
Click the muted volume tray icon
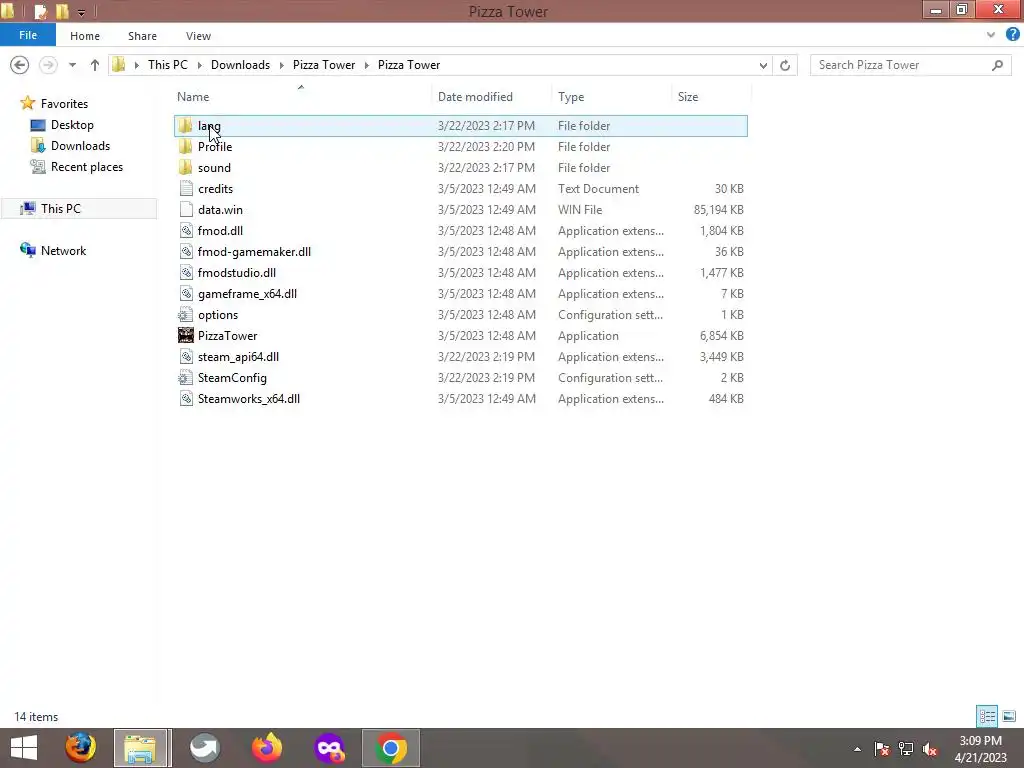[929, 749]
